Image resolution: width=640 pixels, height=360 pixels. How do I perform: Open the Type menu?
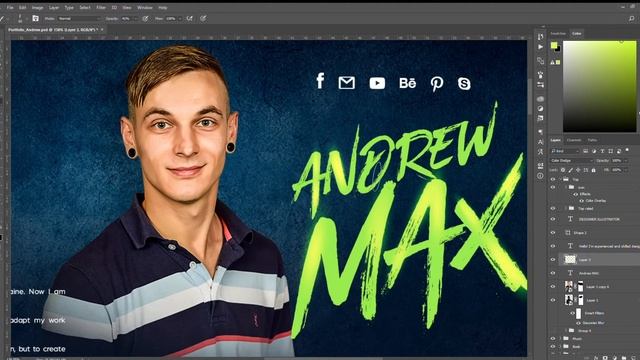(69, 8)
